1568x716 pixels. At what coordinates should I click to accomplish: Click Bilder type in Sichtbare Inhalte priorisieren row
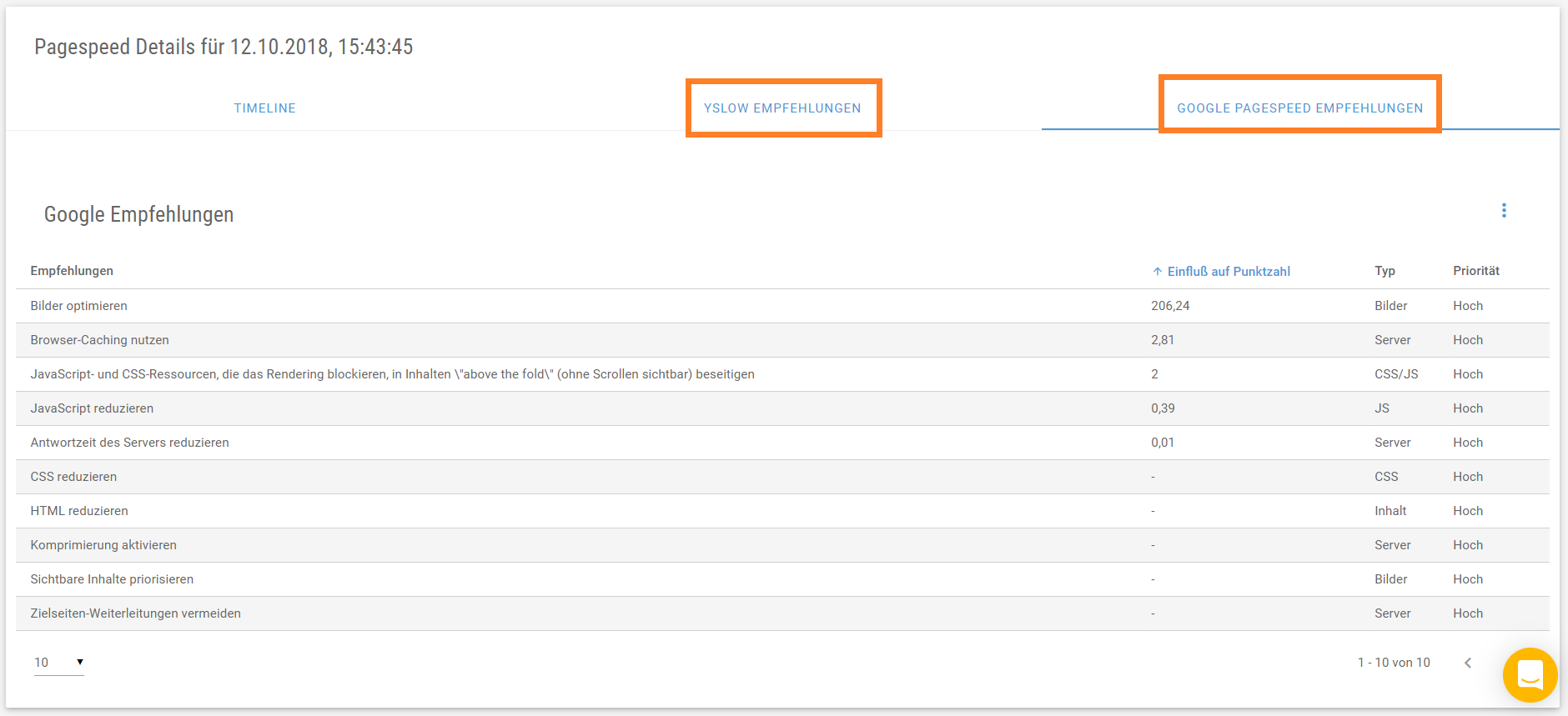[1390, 579]
